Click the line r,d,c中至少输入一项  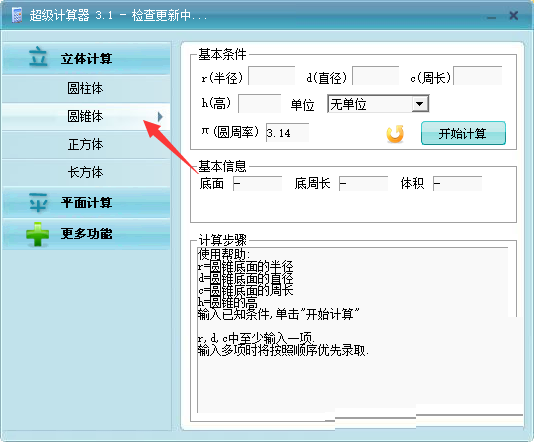click(256, 338)
